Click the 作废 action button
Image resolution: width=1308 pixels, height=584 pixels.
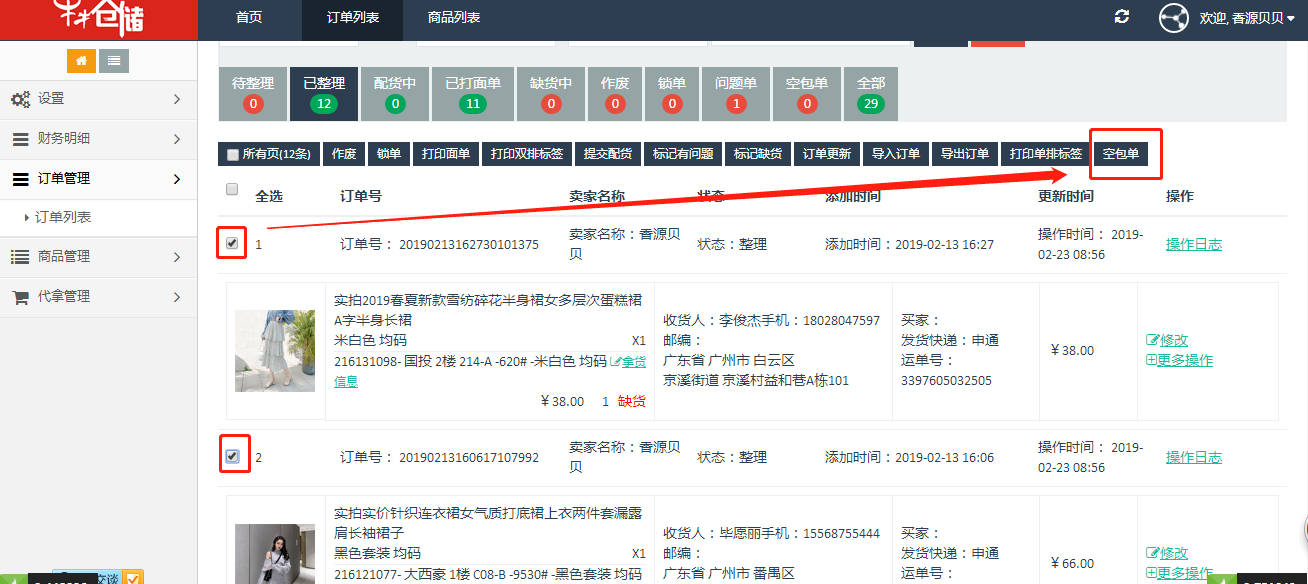[x=344, y=154]
